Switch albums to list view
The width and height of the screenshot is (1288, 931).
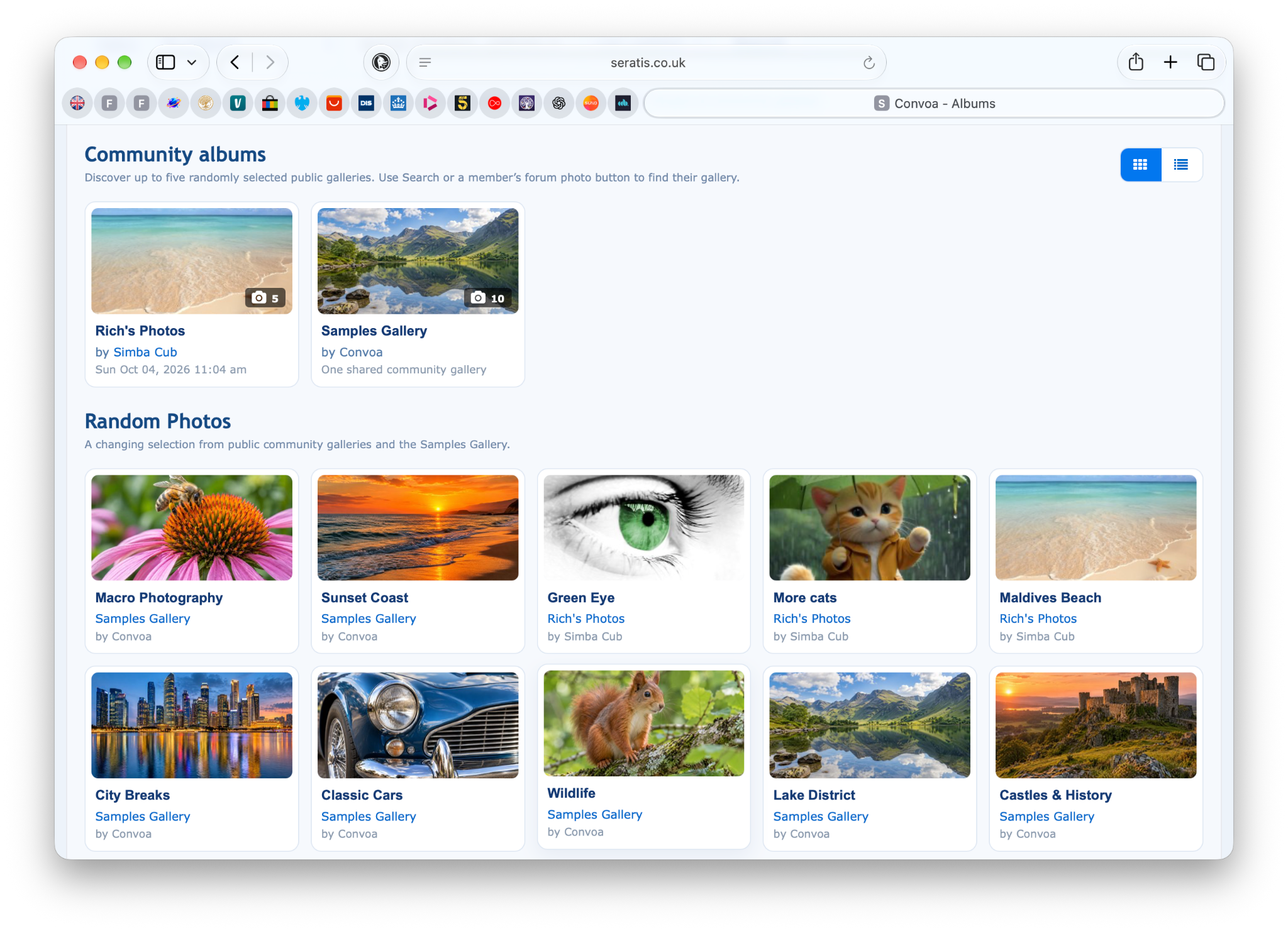(1181, 165)
